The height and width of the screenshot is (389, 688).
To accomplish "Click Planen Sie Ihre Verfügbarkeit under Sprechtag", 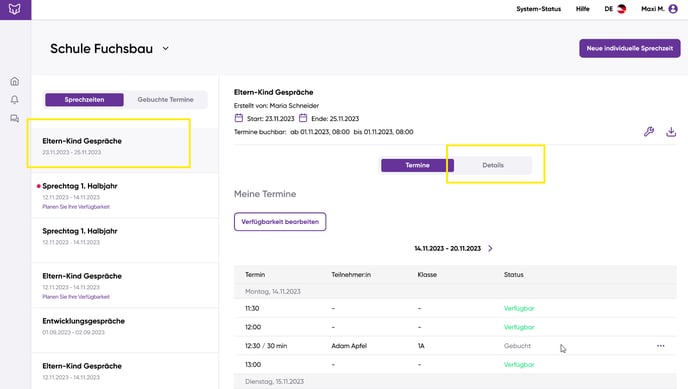I will point(76,207).
